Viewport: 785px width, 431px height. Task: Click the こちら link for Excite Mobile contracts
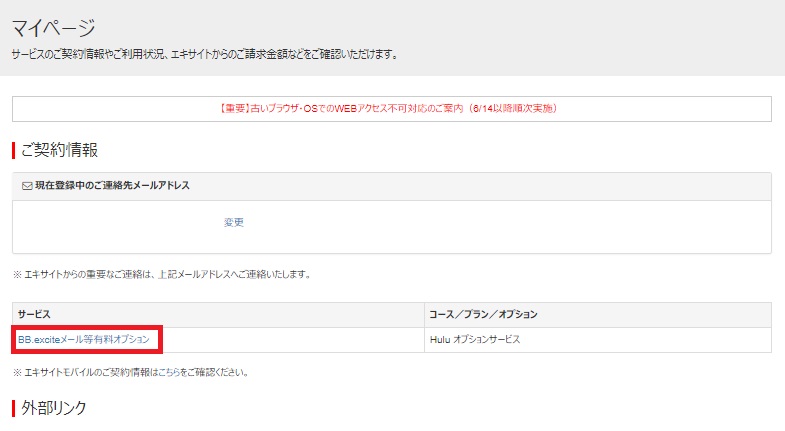click(169, 372)
